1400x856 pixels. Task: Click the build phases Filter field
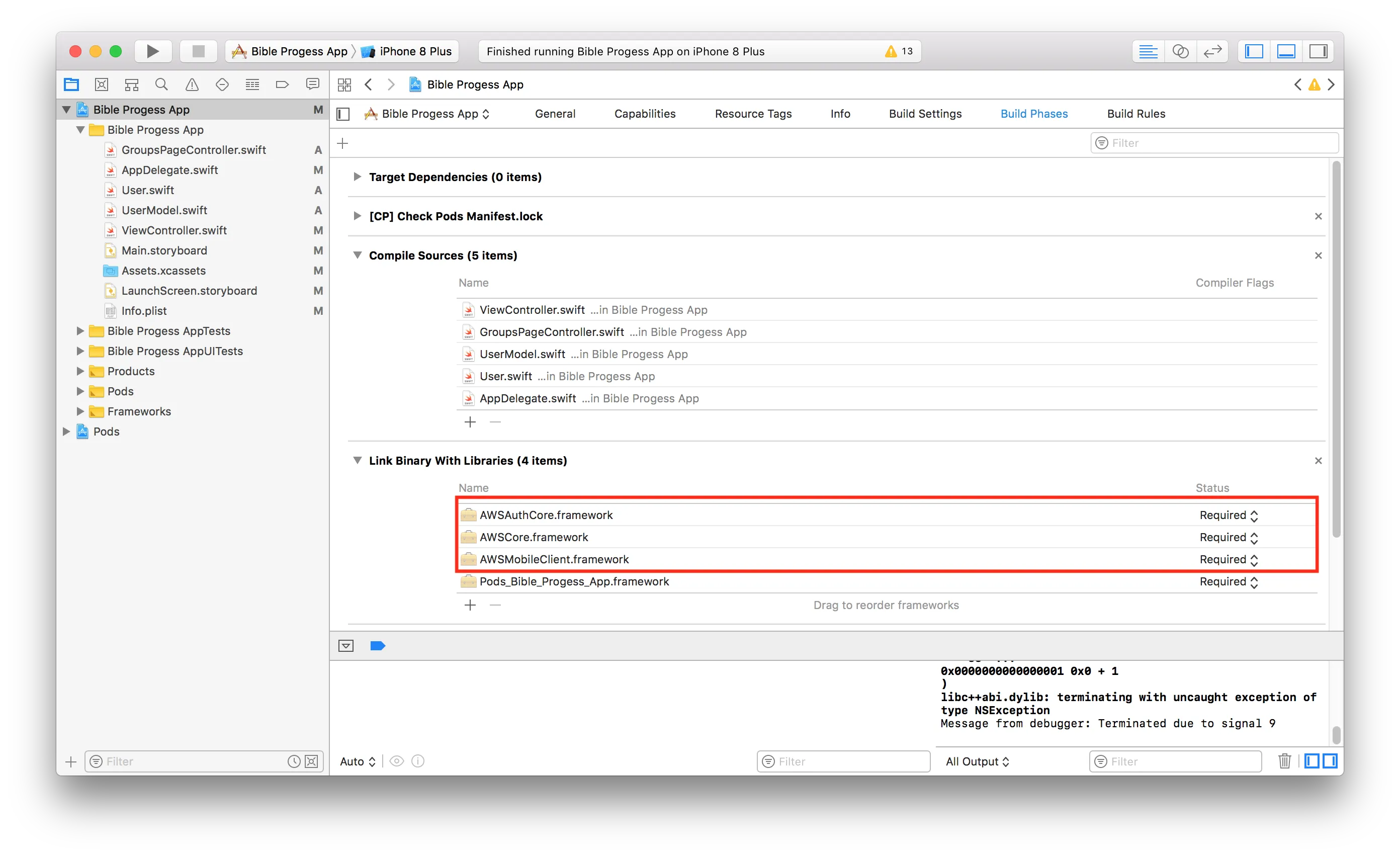[1215, 143]
